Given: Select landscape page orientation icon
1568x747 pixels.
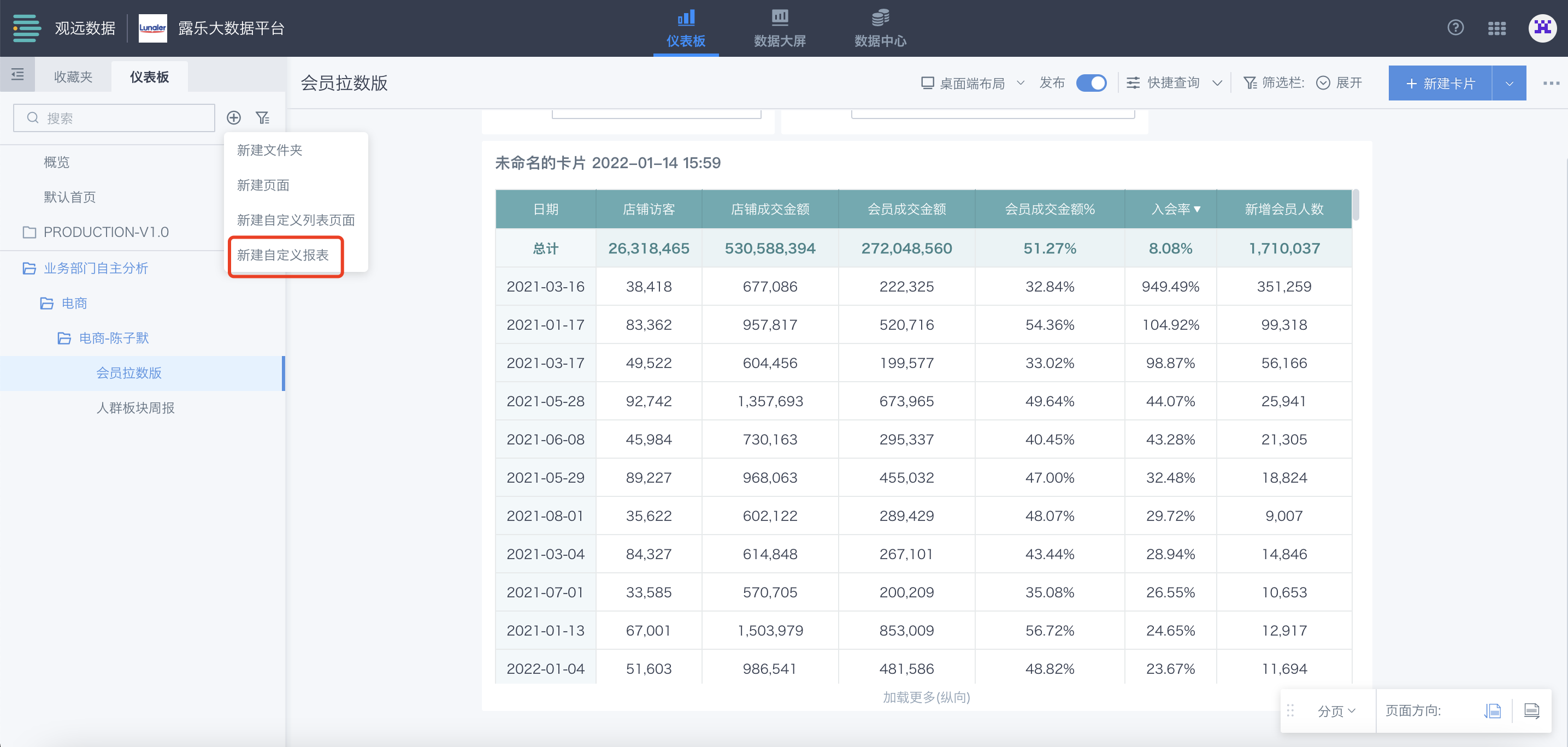Looking at the screenshot, I should click(x=1531, y=710).
